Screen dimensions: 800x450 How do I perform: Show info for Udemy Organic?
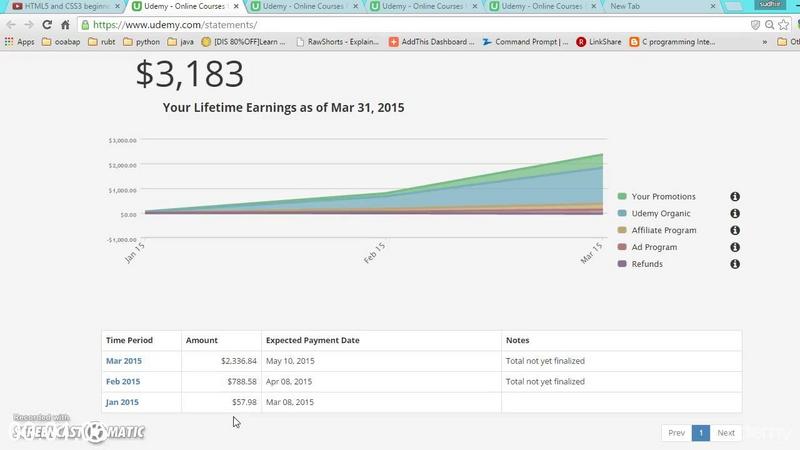pos(735,213)
